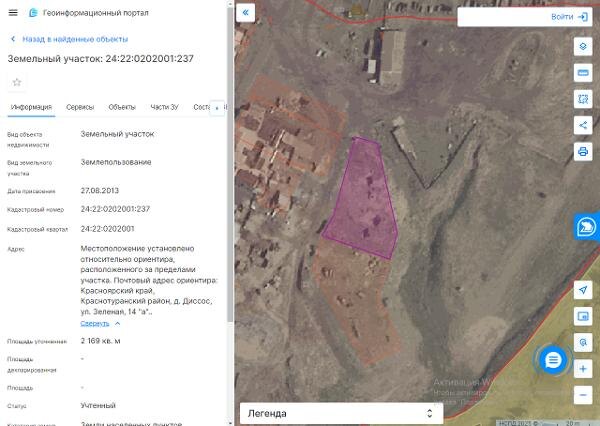Click the Войти login button

point(569,17)
